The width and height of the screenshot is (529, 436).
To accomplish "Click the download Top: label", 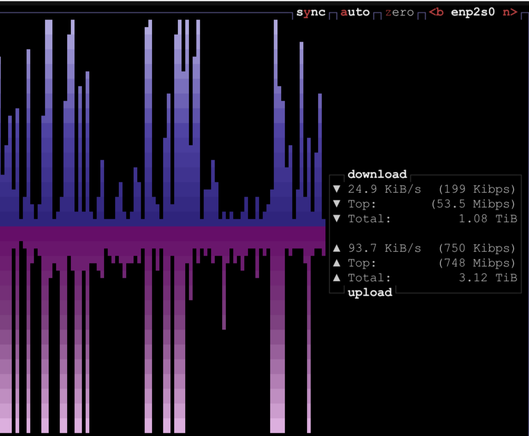I will click(x=362, y=204).
